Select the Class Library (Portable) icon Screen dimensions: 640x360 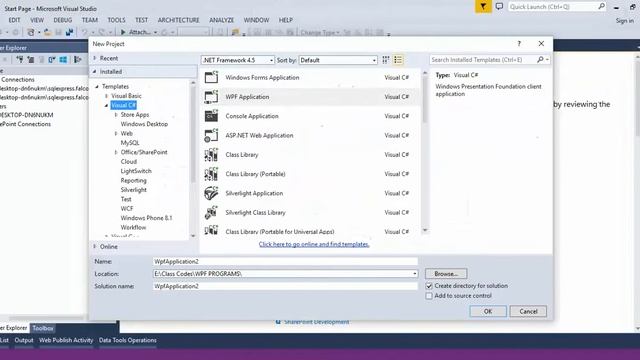211,174
